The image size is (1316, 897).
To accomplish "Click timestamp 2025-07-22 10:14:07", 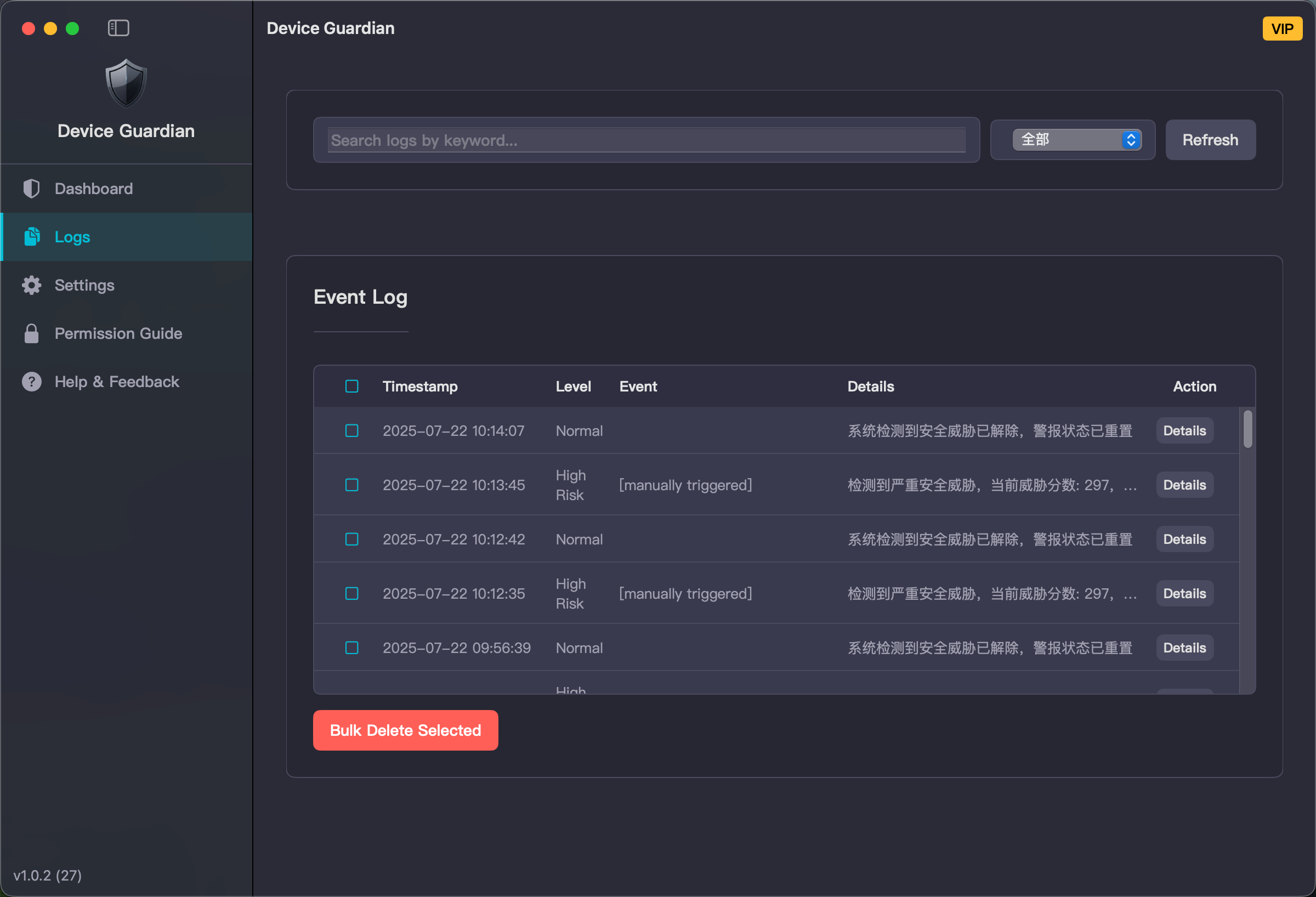I will (453, 430).
